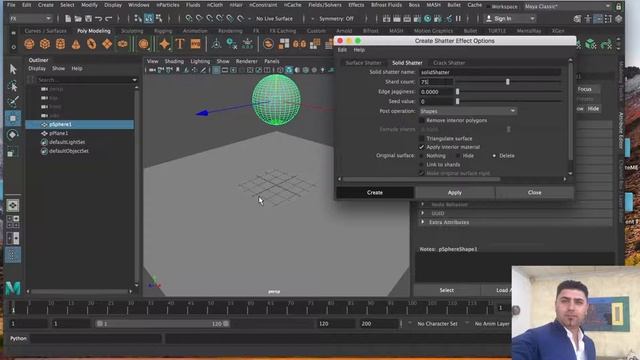Select pPlane1 in the Outliner
The height and width of the screenshot is (360, 640).
coord(59,133)
